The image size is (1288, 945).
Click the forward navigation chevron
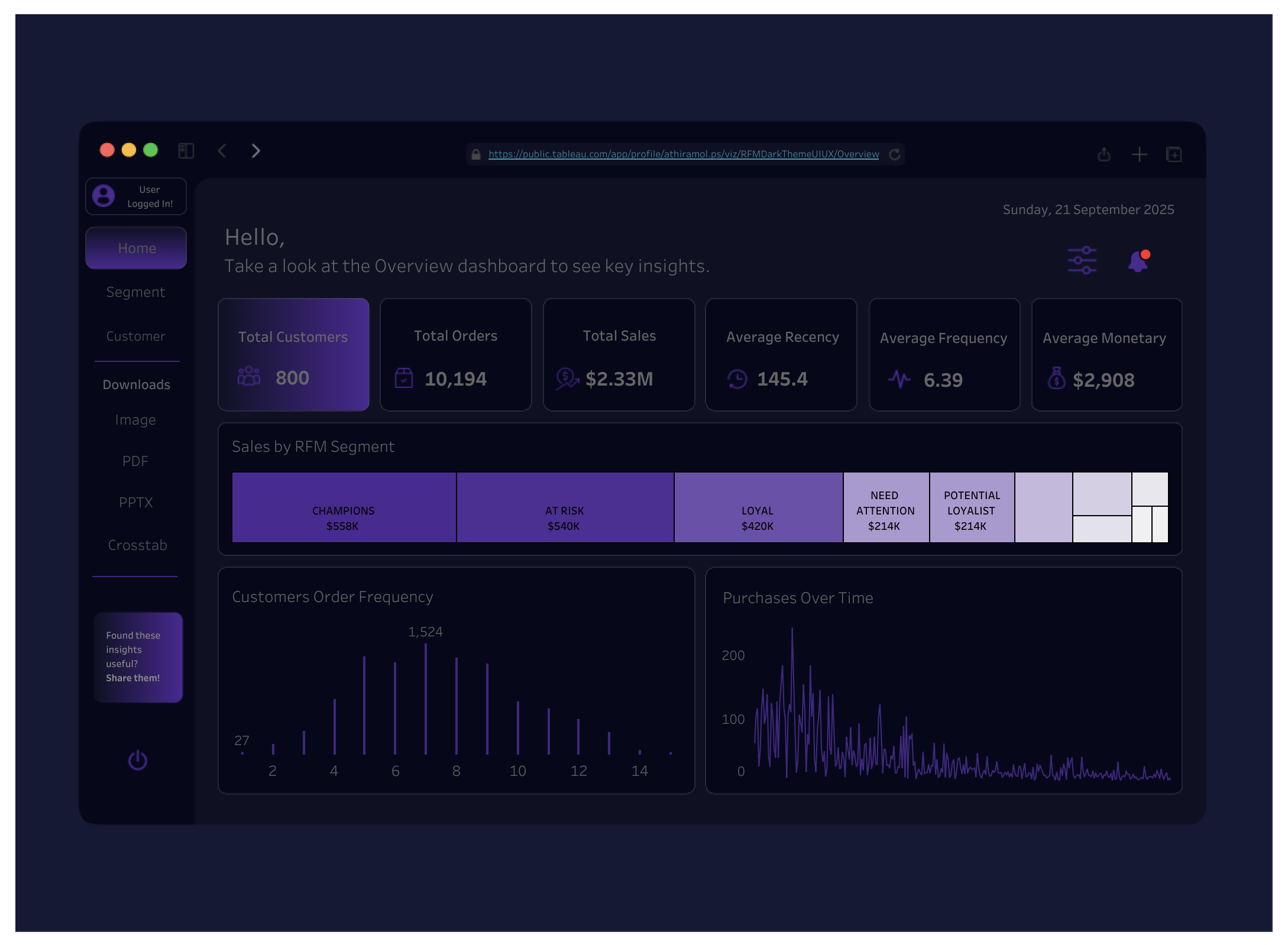[x=255, y=151]
